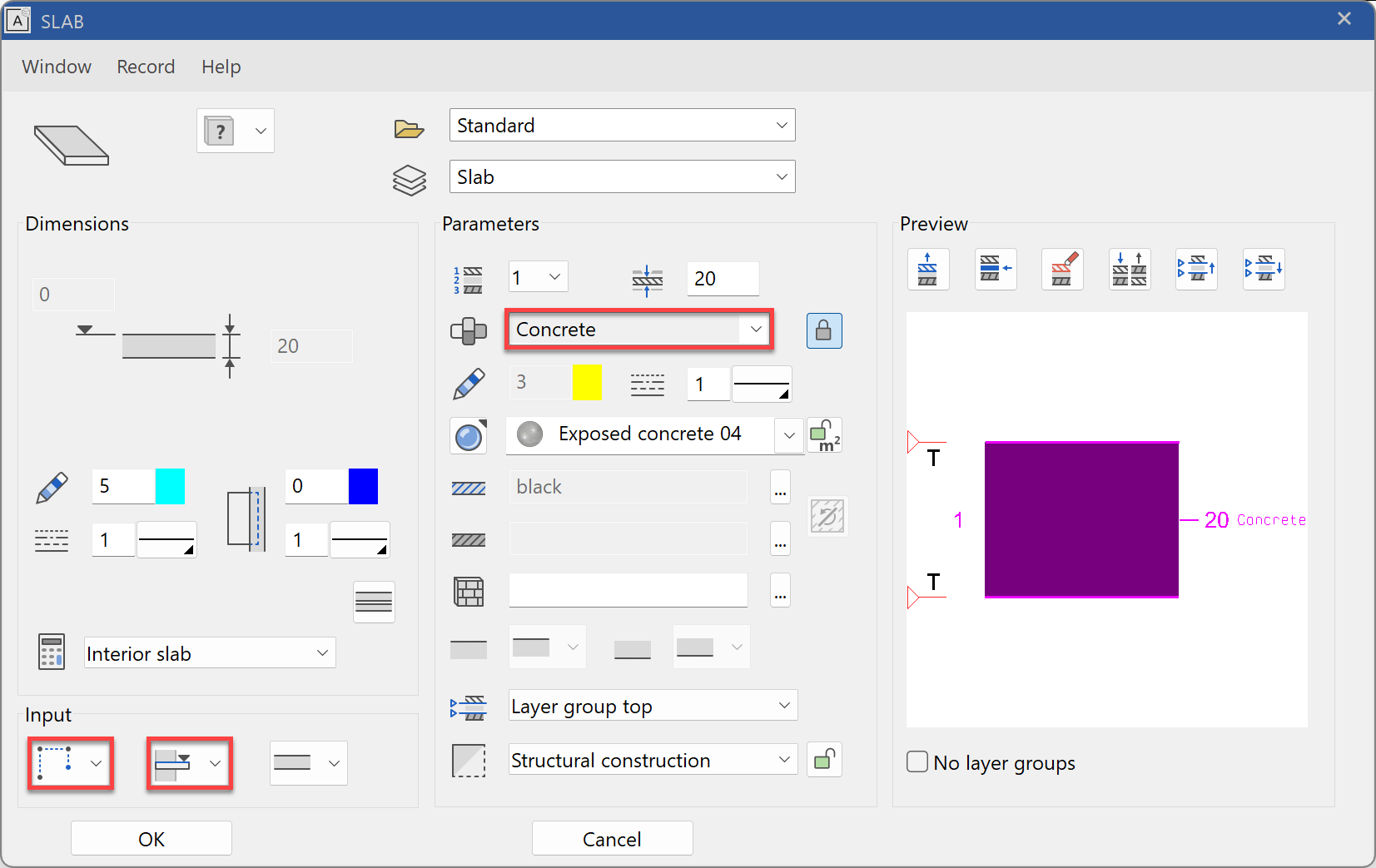Click the horizontal lines button in Dimensions
Image resolution: width=1376 pixels, height=868 pixels.
pos(374,602)
